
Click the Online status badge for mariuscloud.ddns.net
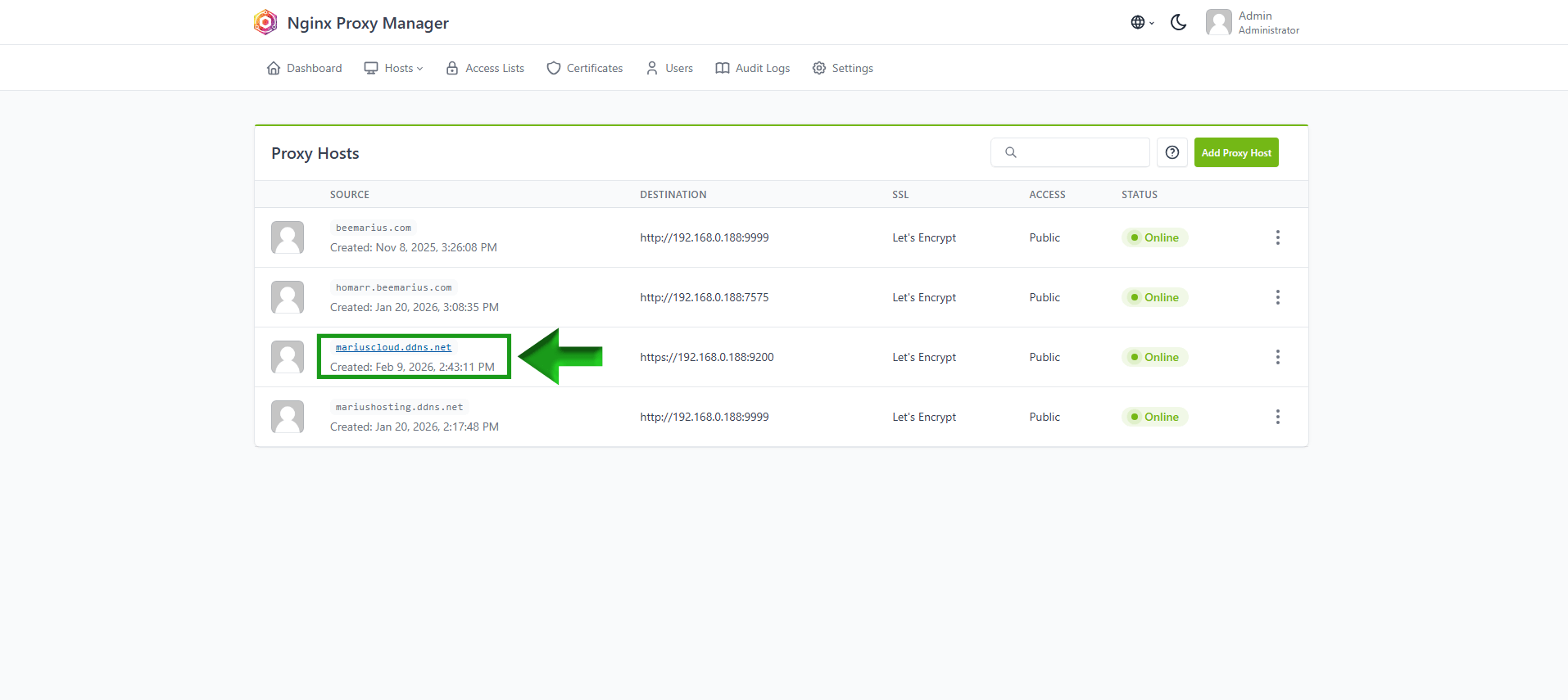coord(1154,357)
